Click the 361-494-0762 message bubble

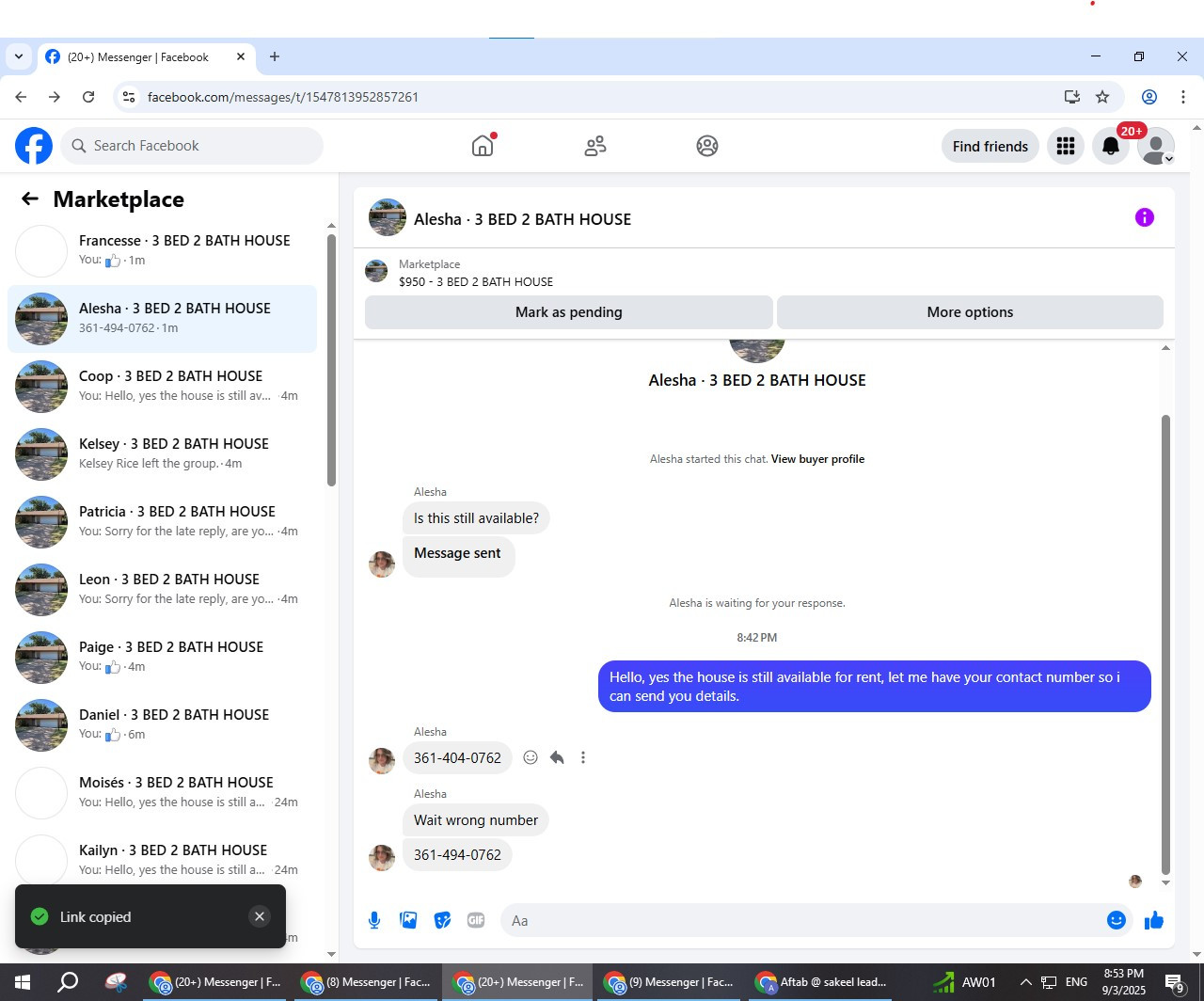458,854
